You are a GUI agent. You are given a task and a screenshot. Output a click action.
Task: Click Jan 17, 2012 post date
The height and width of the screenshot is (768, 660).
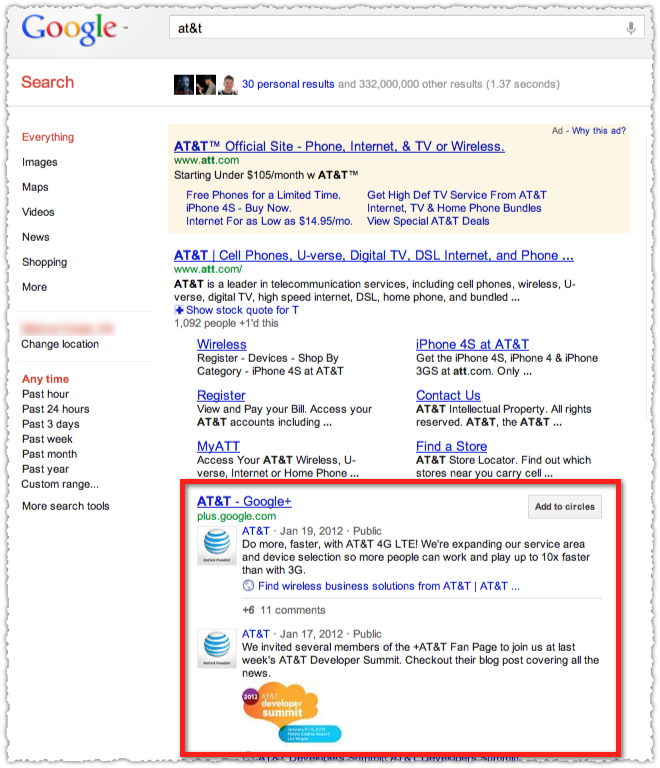coord(311,634)
